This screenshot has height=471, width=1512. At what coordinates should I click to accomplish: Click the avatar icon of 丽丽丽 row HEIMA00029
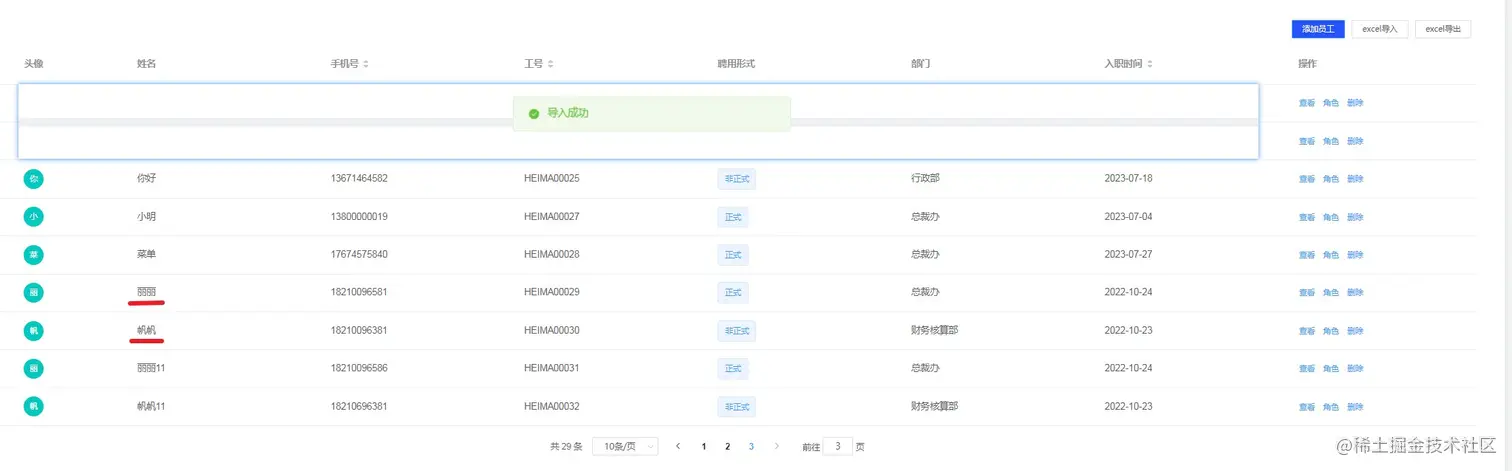pos(34,293)
